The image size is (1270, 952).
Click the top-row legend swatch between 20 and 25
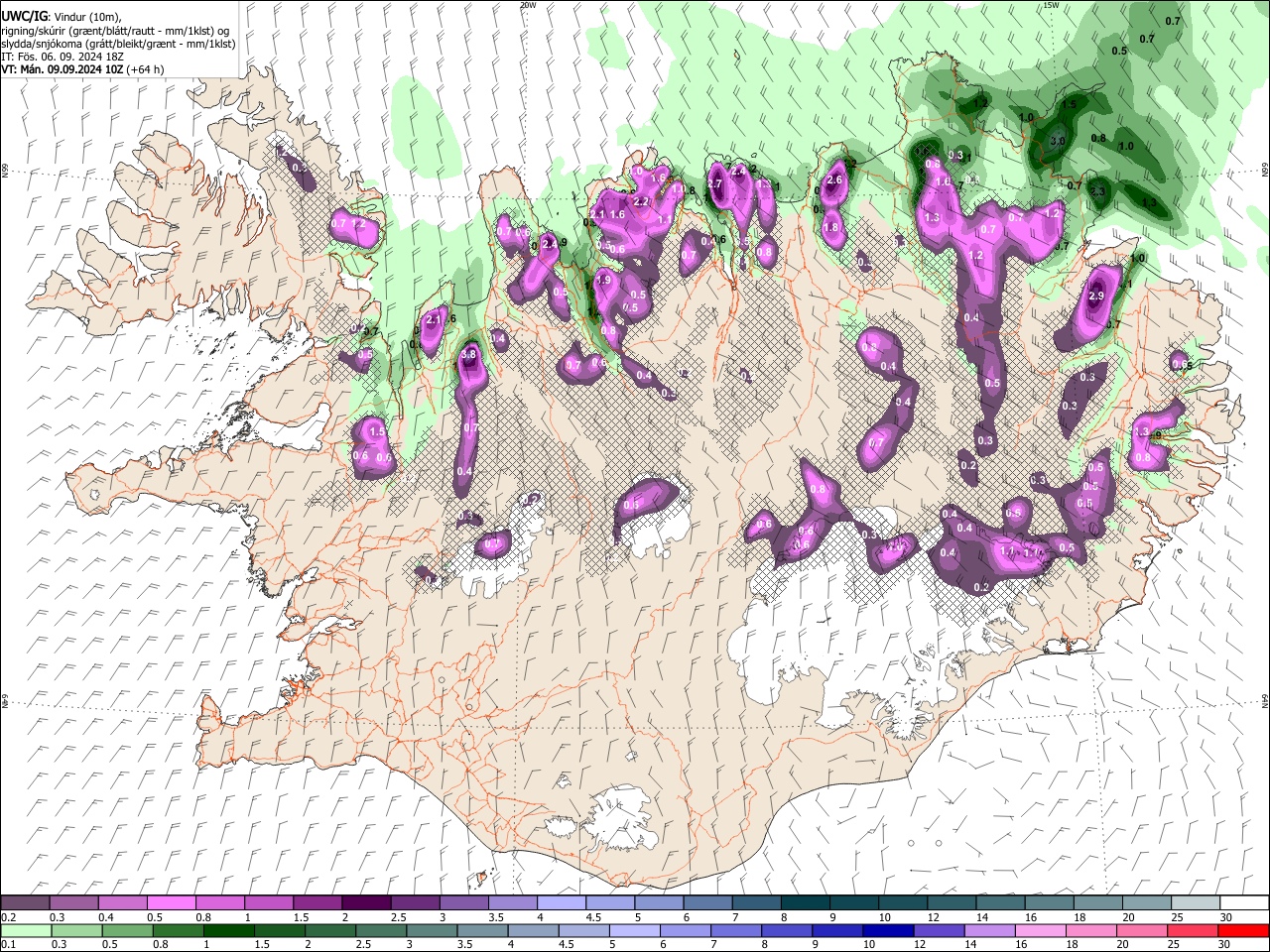click(1147, 903)
